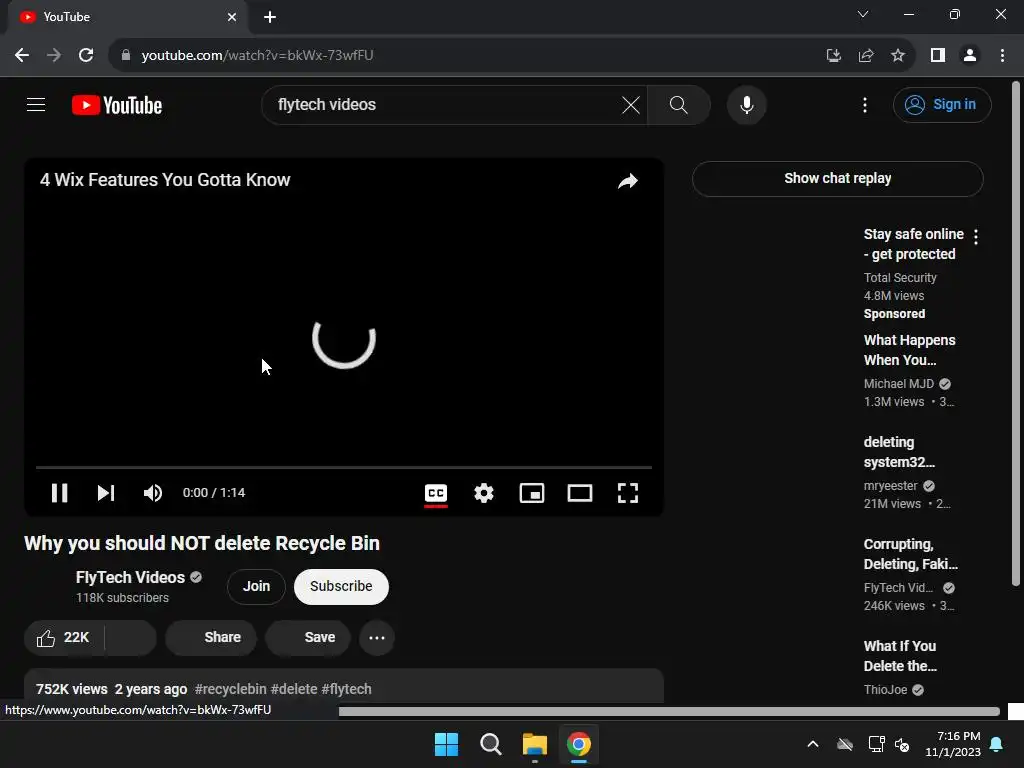The image size is (1024, 768).
Task: Open Chrome profile icon
Action: (970, 56)
